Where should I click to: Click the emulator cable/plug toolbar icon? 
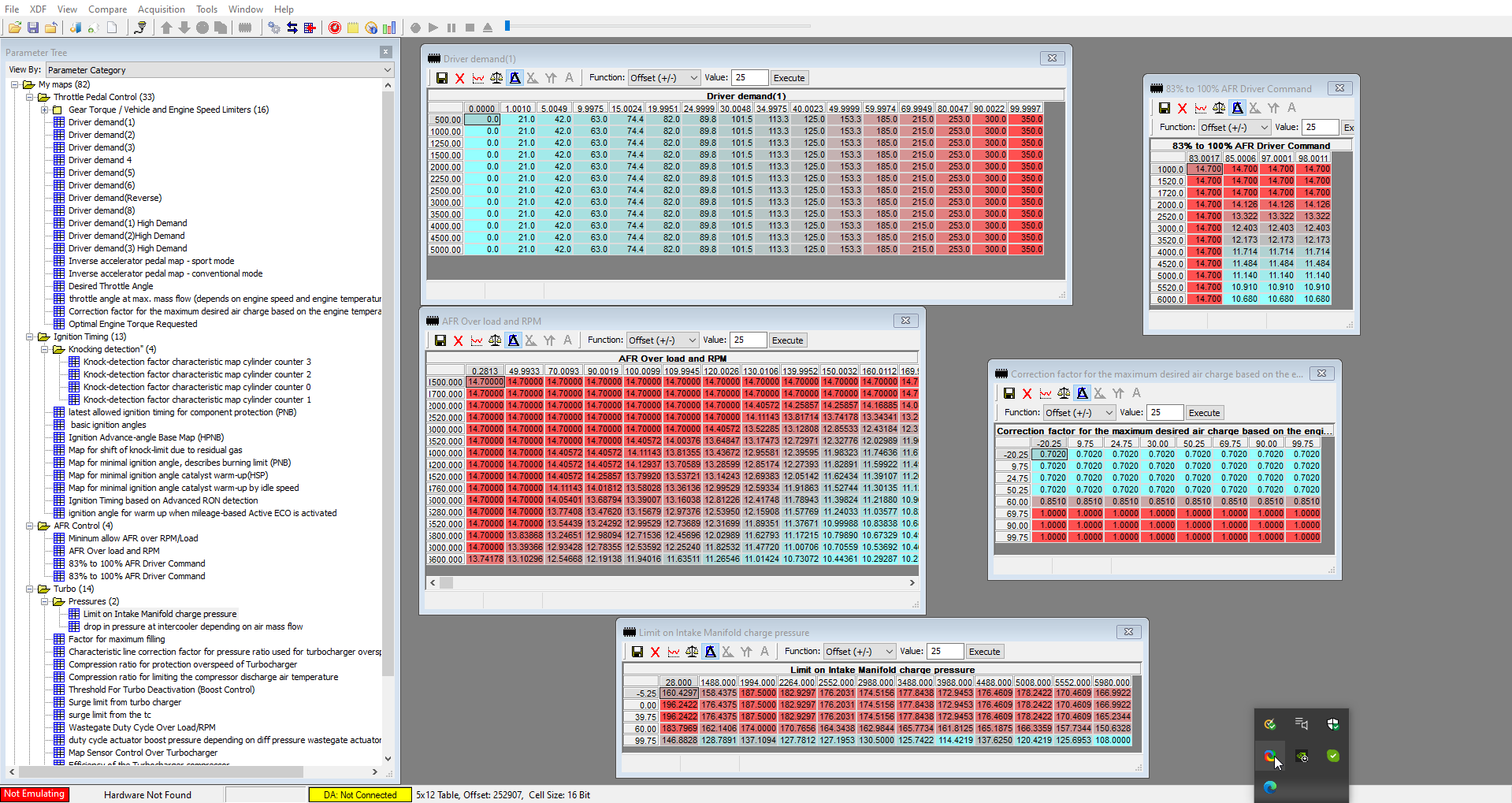click(x=139, y=28)
